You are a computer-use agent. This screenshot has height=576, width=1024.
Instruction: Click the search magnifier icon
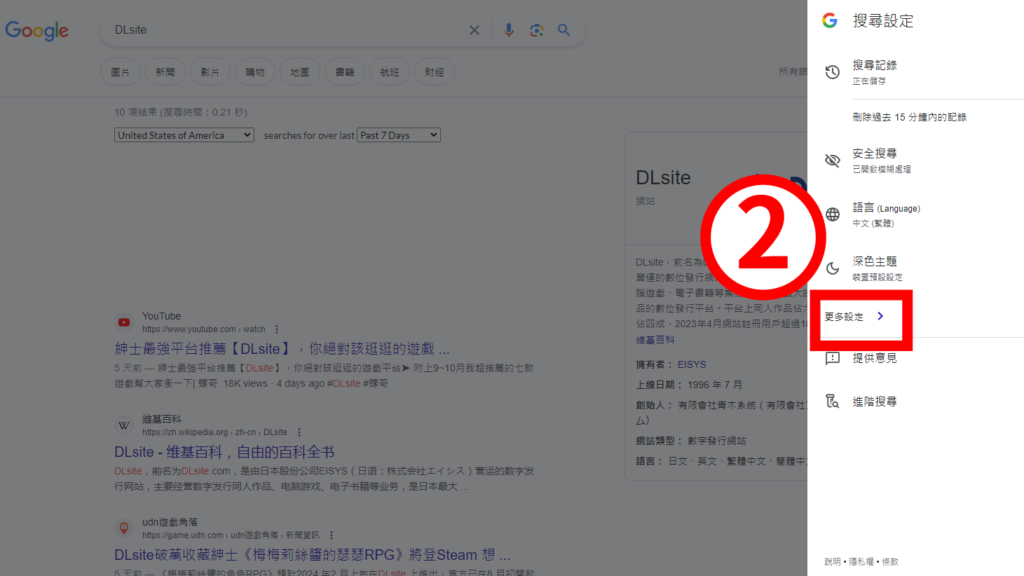point(563,30)
